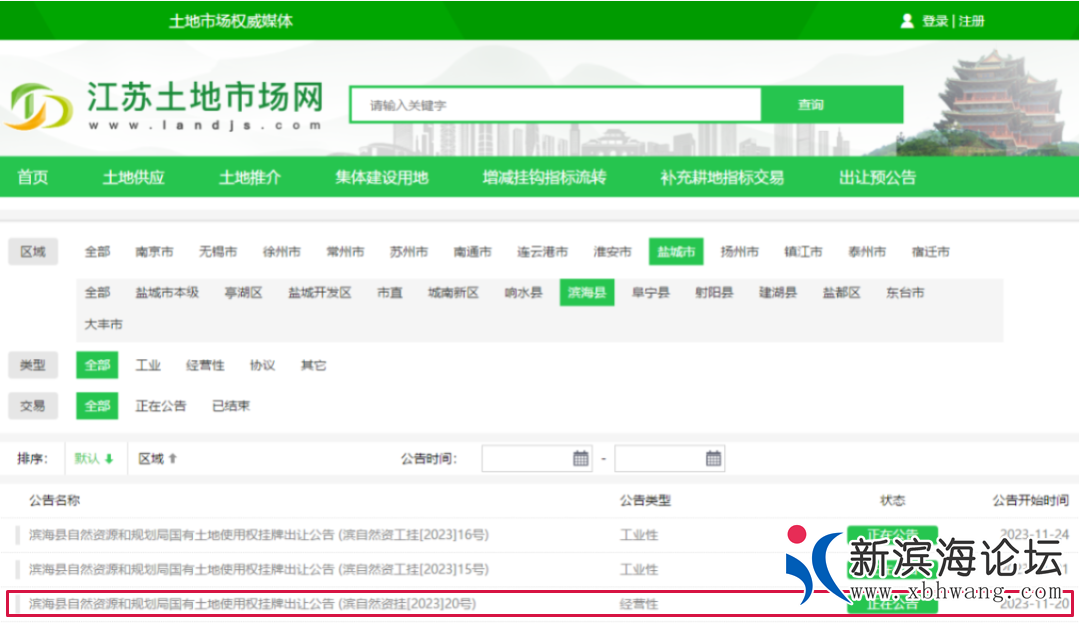Go to 首页 navigation tab
Image resolution: width=1080 pixels, height=623 pixels.
coord(32,178)
